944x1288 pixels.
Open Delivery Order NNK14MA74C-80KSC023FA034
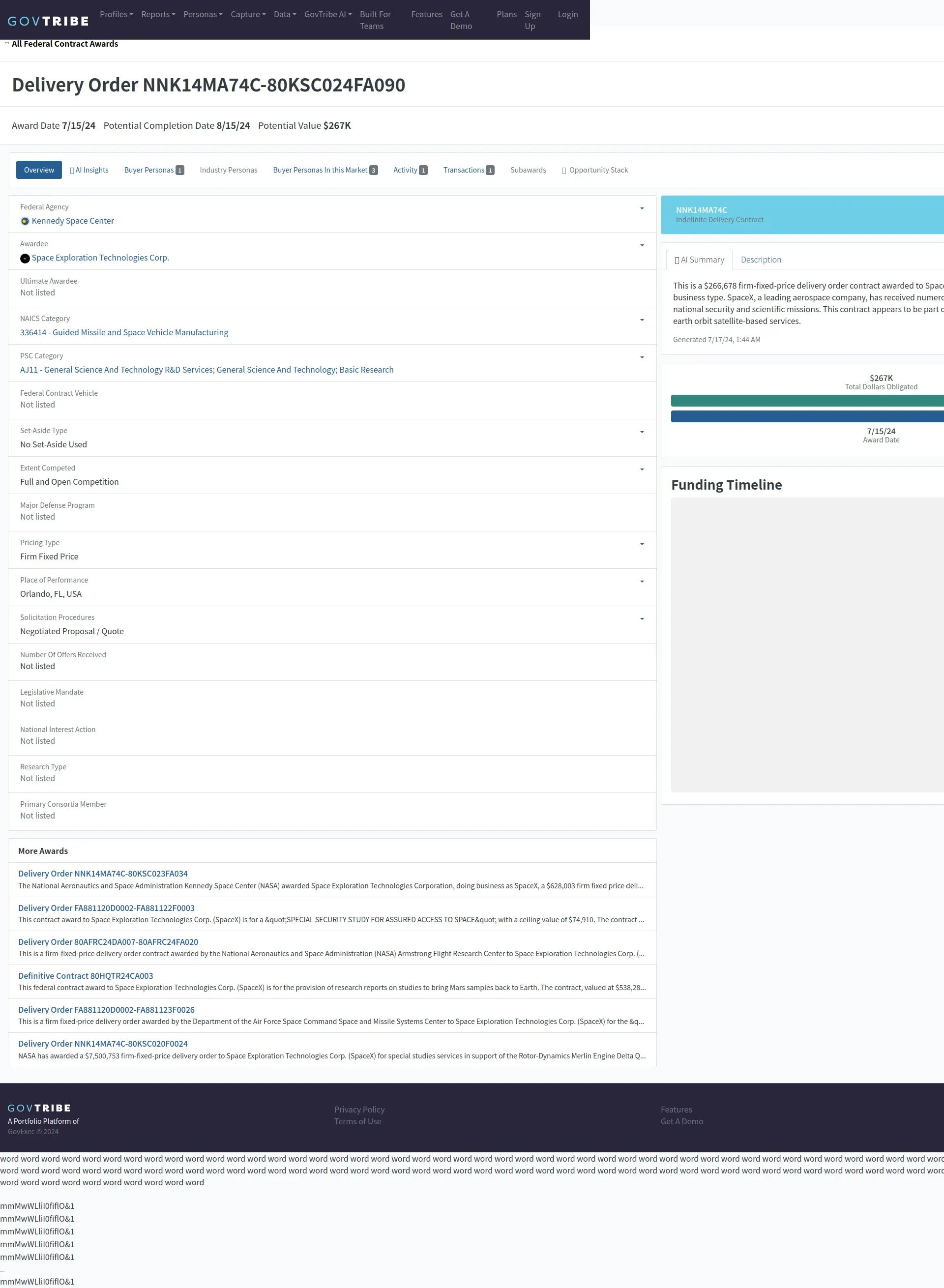tap(103, 874)
